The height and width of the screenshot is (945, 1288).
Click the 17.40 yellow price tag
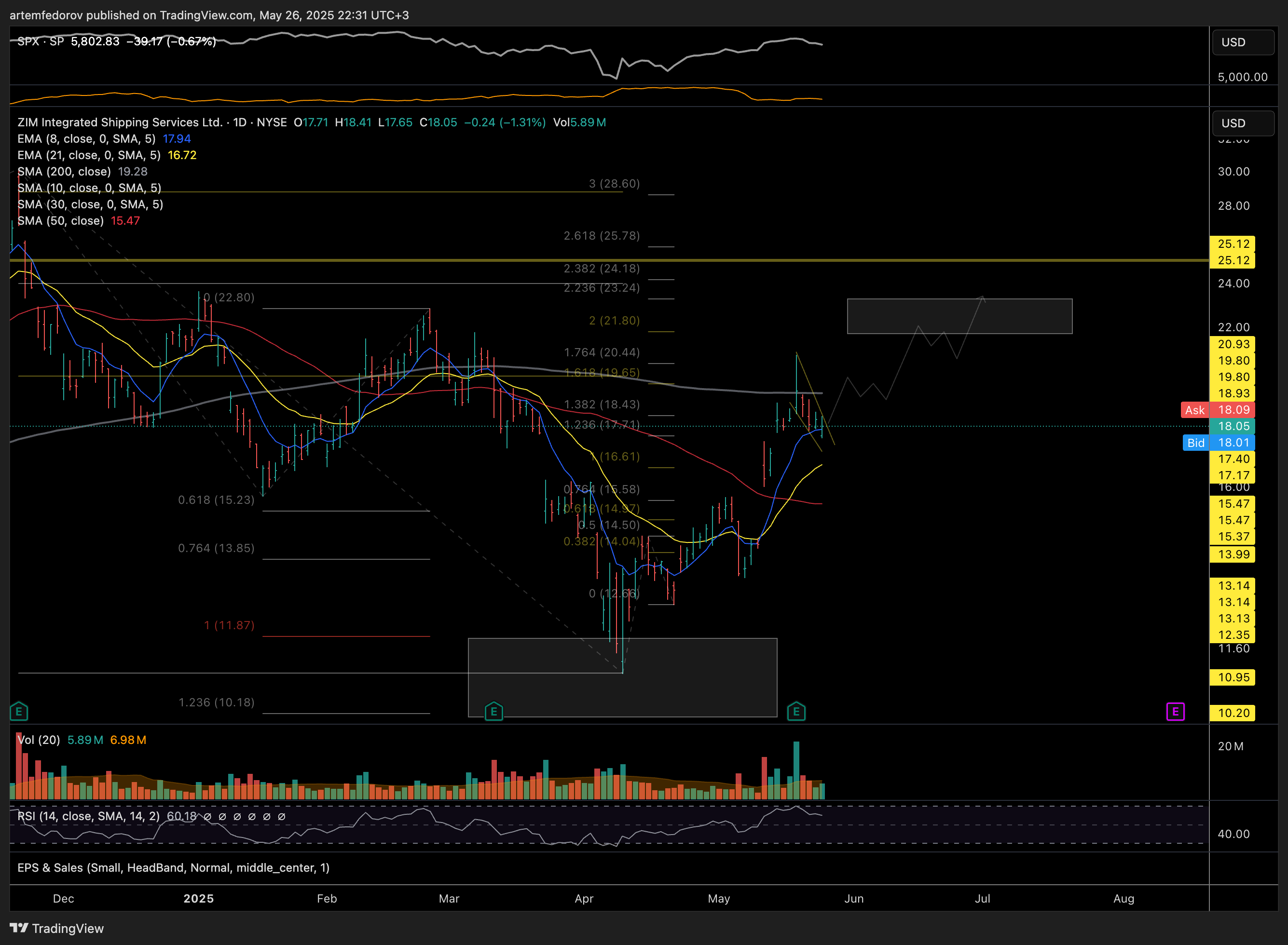point(1233,459)
